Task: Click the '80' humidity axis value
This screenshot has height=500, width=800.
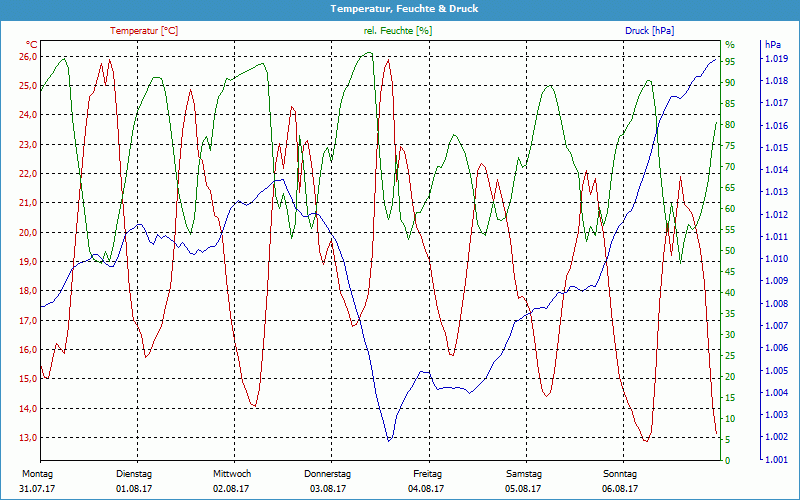Action: pos(730,124)
